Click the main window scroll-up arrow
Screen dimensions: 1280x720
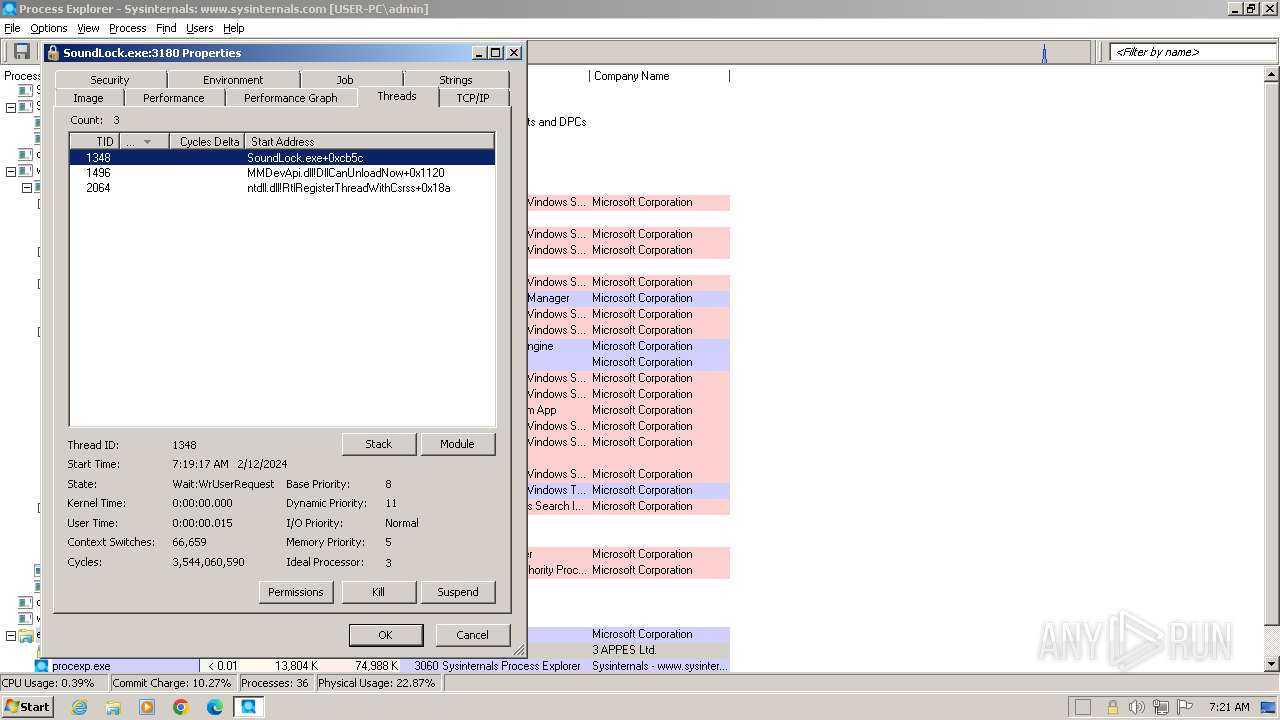point(1272,75)
